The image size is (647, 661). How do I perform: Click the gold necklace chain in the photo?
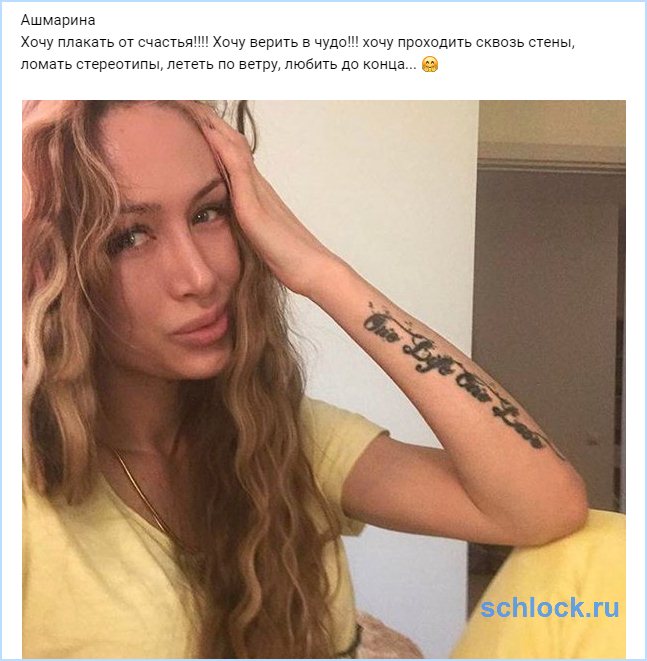click(143, 493)
